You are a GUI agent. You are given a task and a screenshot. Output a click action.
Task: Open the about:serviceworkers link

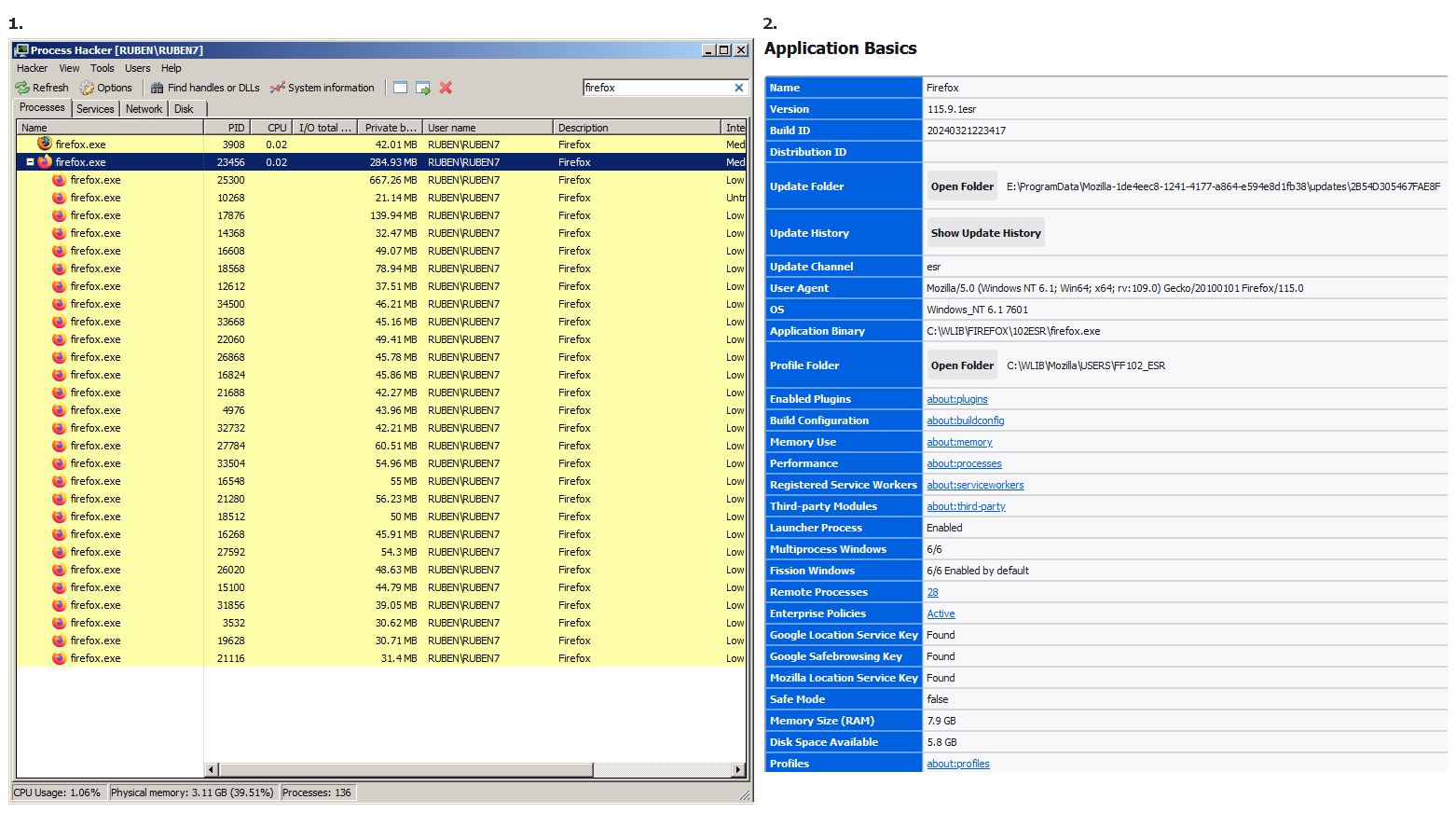click(976, 485)
